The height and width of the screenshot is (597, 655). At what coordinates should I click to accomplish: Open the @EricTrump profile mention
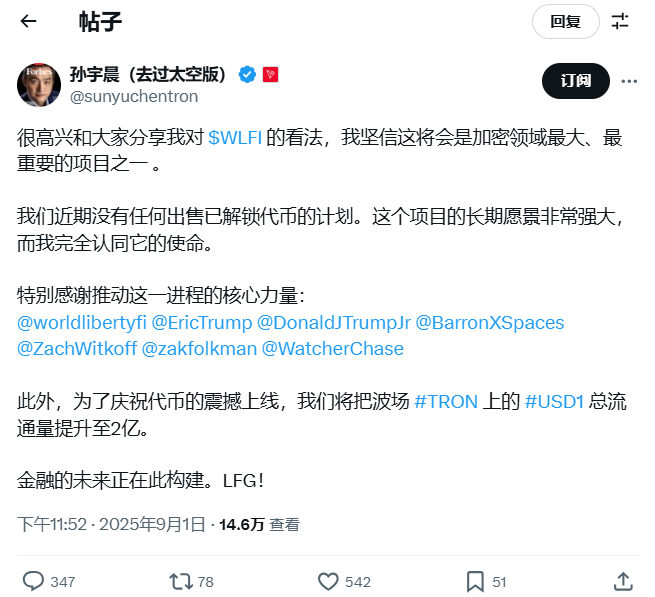202,323
